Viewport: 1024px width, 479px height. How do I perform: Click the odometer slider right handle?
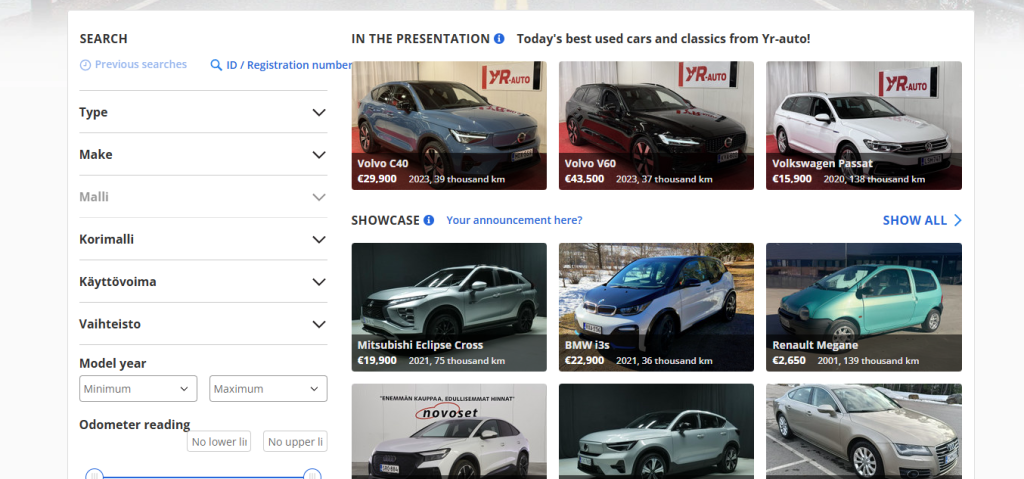(312, 475)
